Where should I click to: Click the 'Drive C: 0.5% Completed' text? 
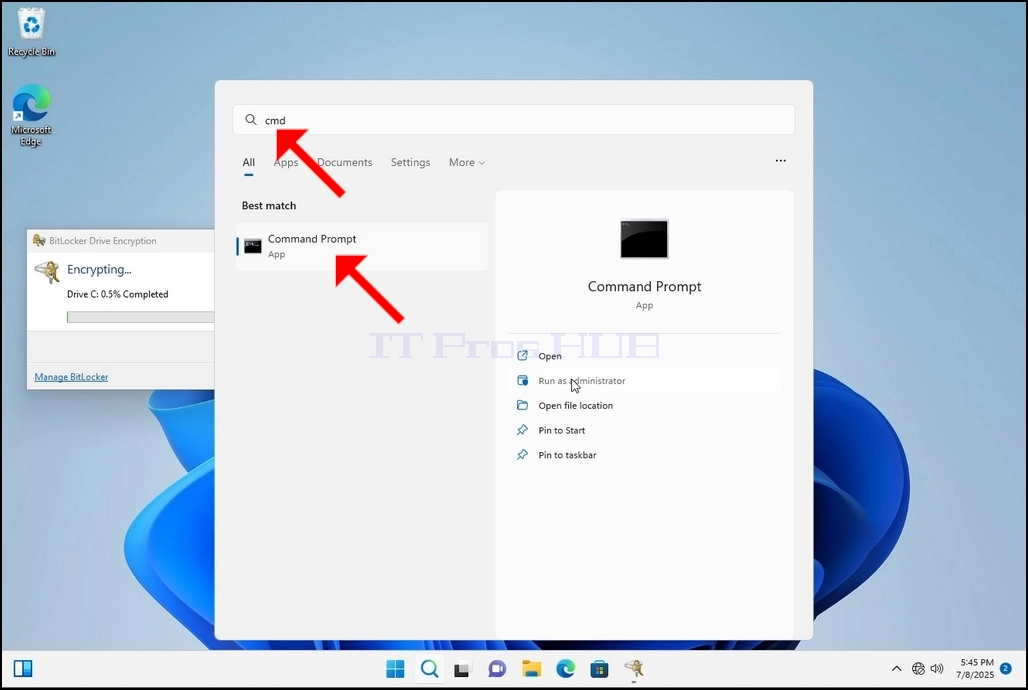(x=117, y=294)
